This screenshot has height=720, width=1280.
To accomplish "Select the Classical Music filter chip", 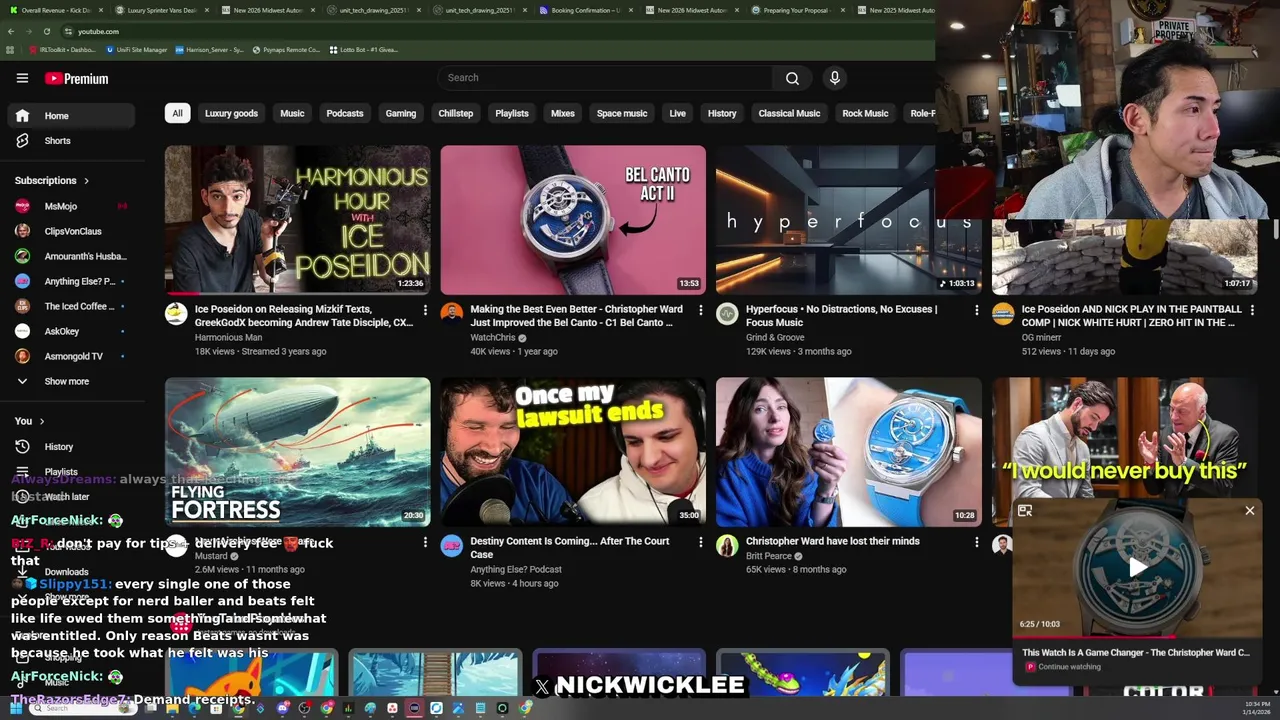I will point(789,113).
